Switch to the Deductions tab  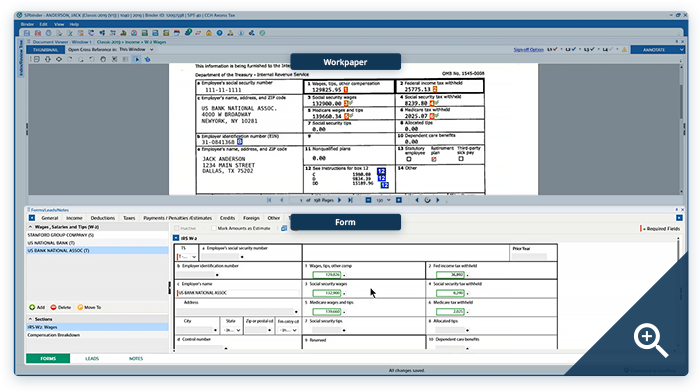[x=103, y=218]
